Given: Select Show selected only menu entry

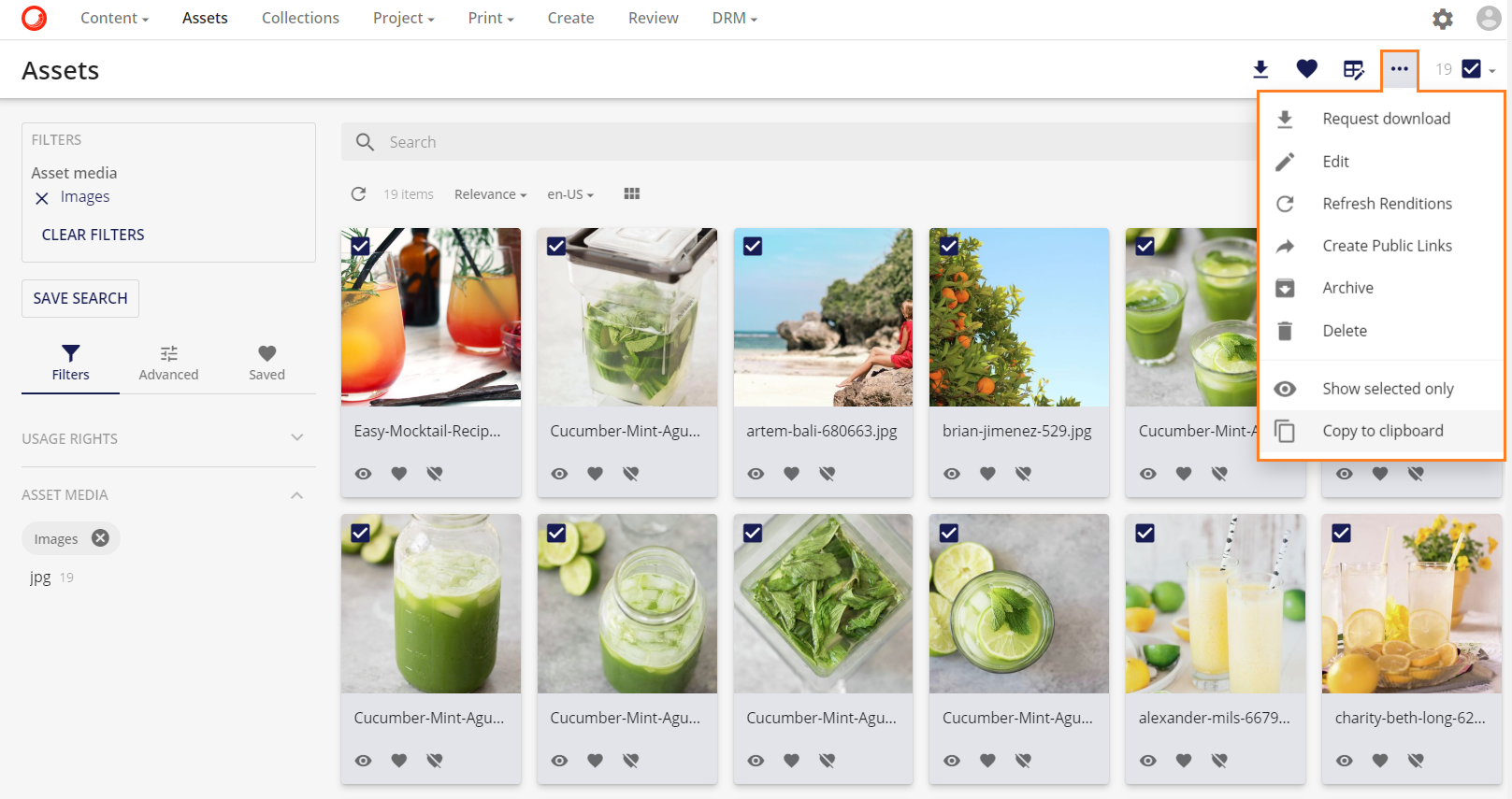Looking at the screenshot, I should [x=1382, y=389].
